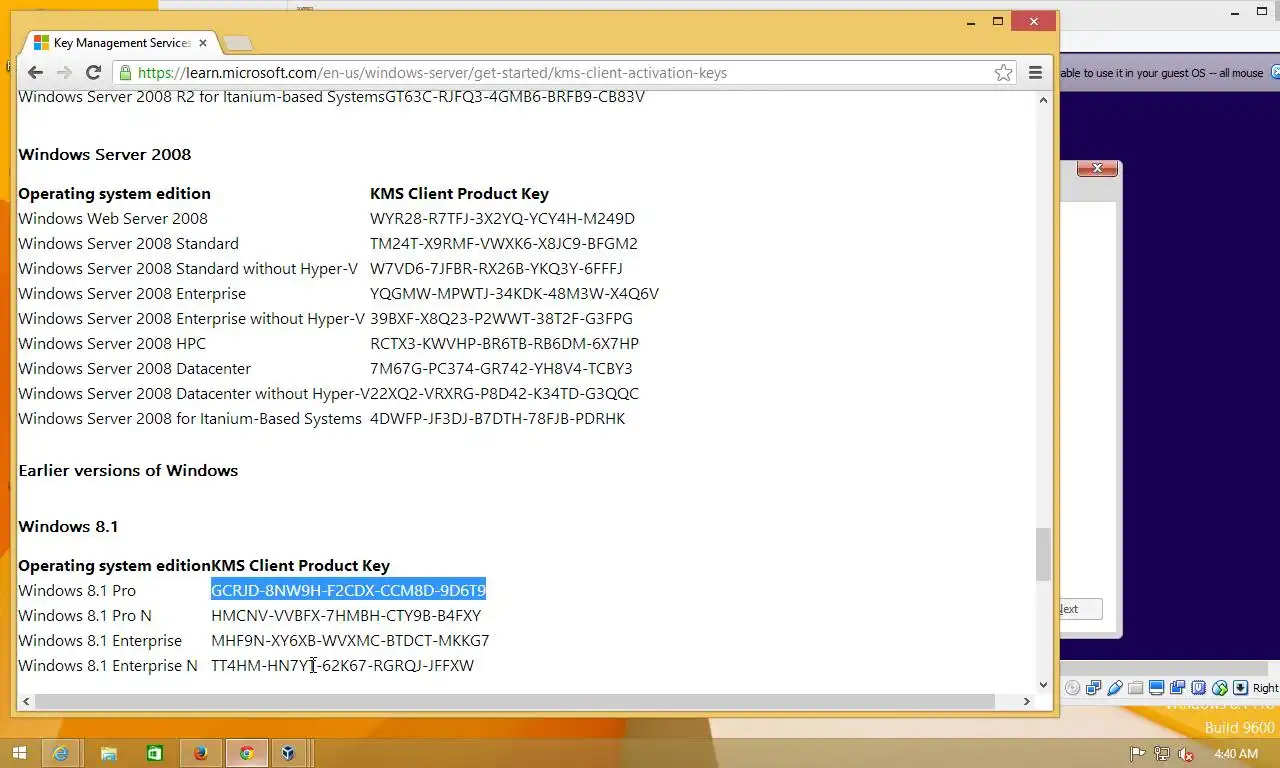Click Chrome's forward navigation arrow

pos(64,72)
